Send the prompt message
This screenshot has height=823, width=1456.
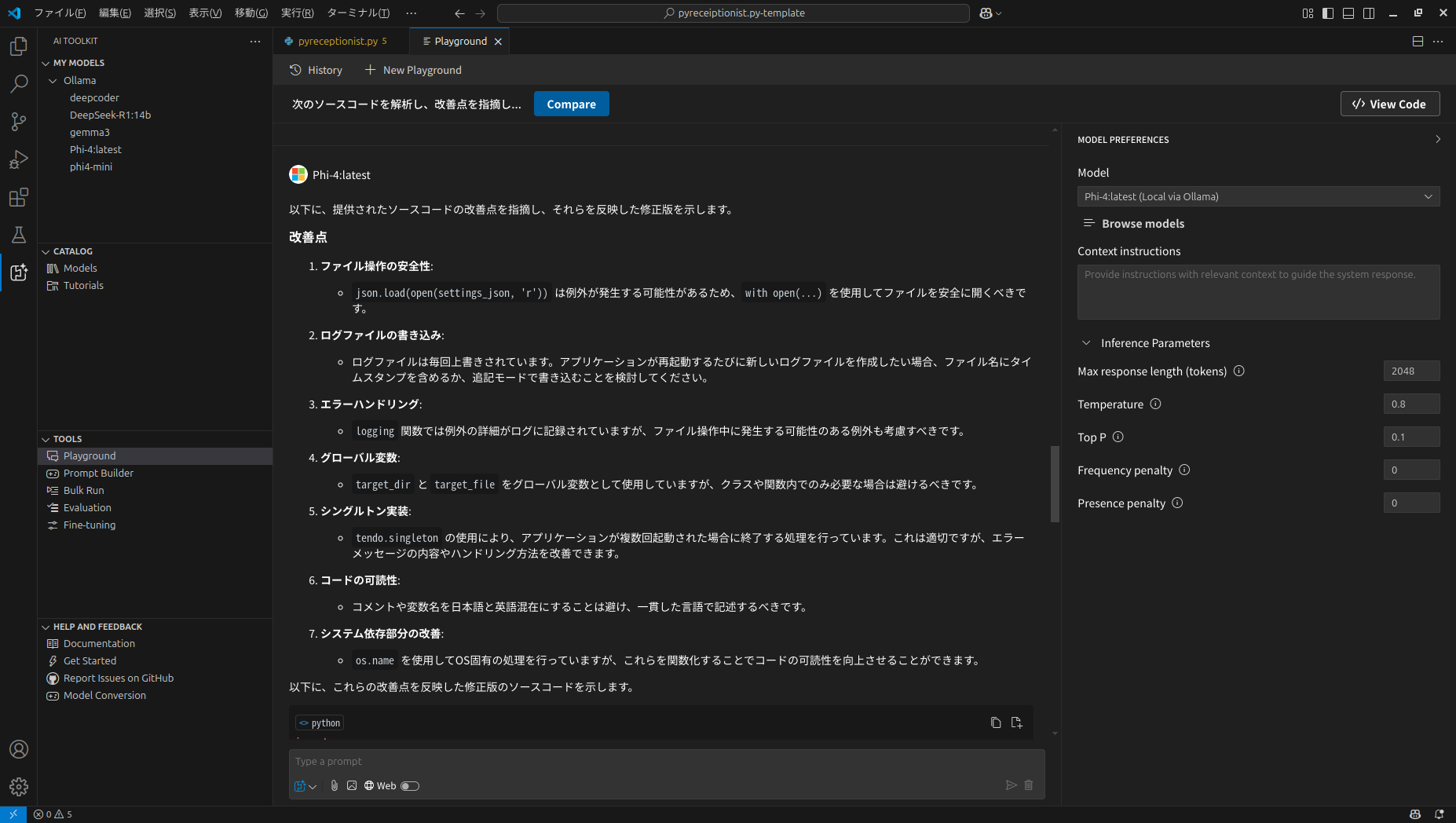pyautogui.click(x=1012, y=785)
